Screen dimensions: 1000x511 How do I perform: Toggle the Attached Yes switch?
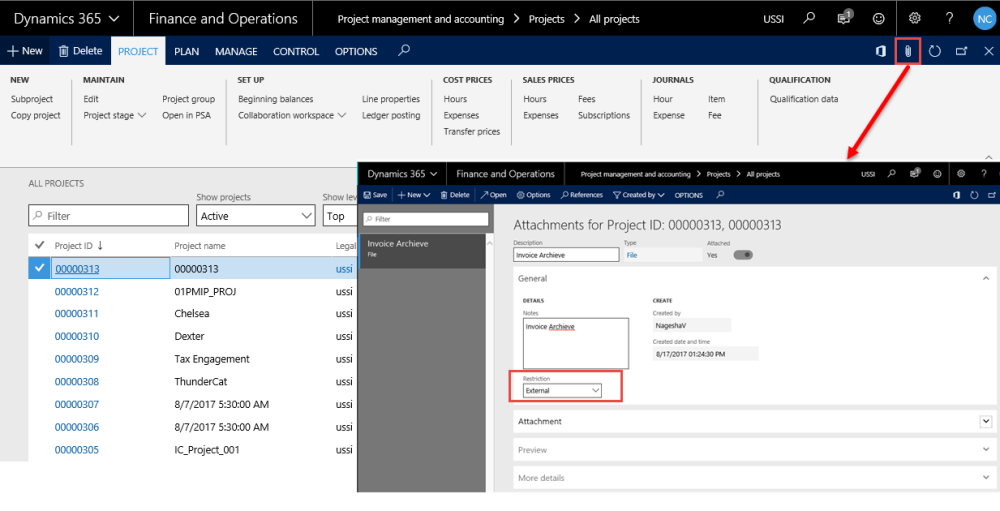(x=743, y=255)
